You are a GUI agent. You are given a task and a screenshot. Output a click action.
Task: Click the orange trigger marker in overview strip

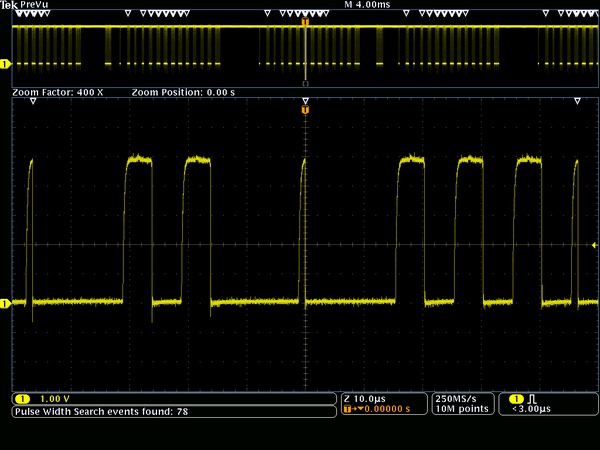(305, 21)
